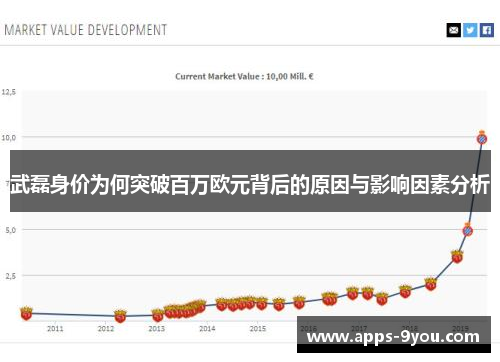
Task: Click the 2011 x-axis label
Action: (x=55, y=329)
